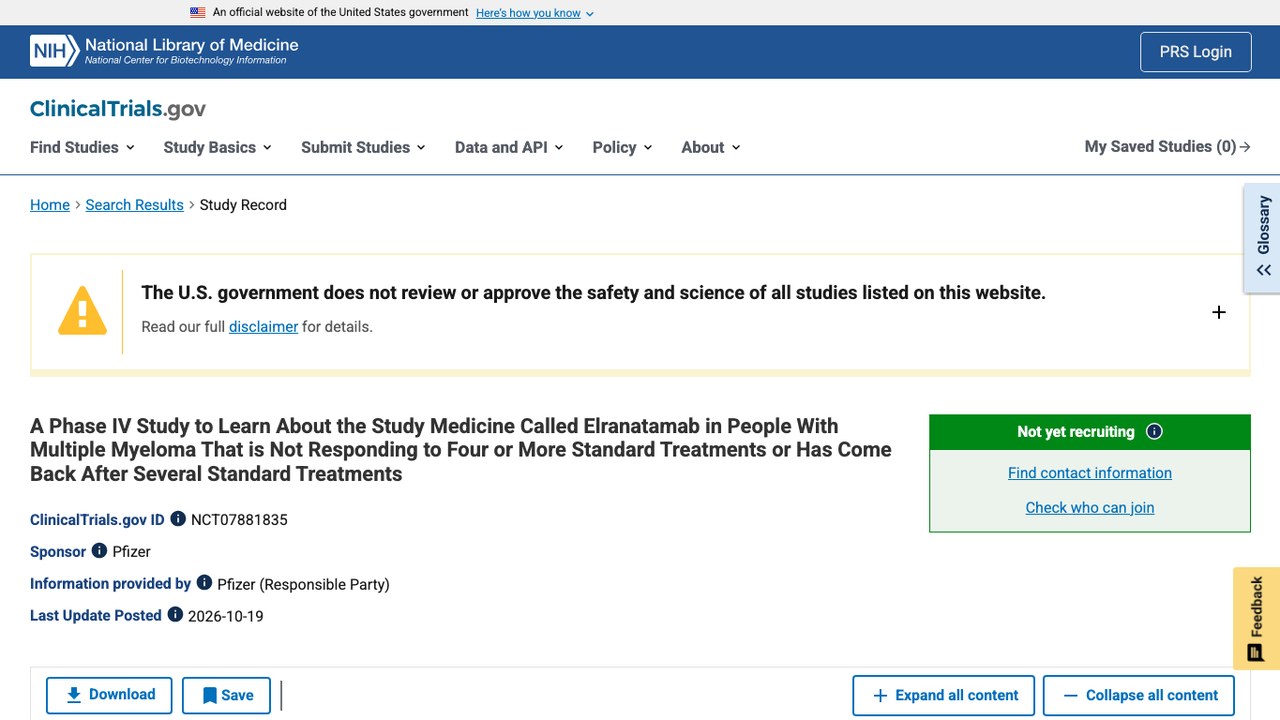Click the PRS Login button
Image resolution: width=1280 pixels, height=720 pixels.
tap(1196, 52)
